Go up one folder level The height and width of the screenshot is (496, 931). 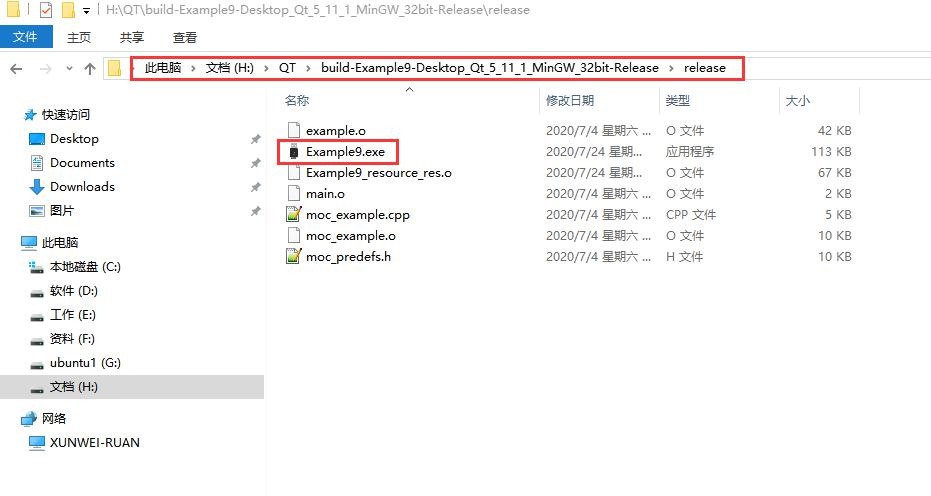(x=90, y=69)
